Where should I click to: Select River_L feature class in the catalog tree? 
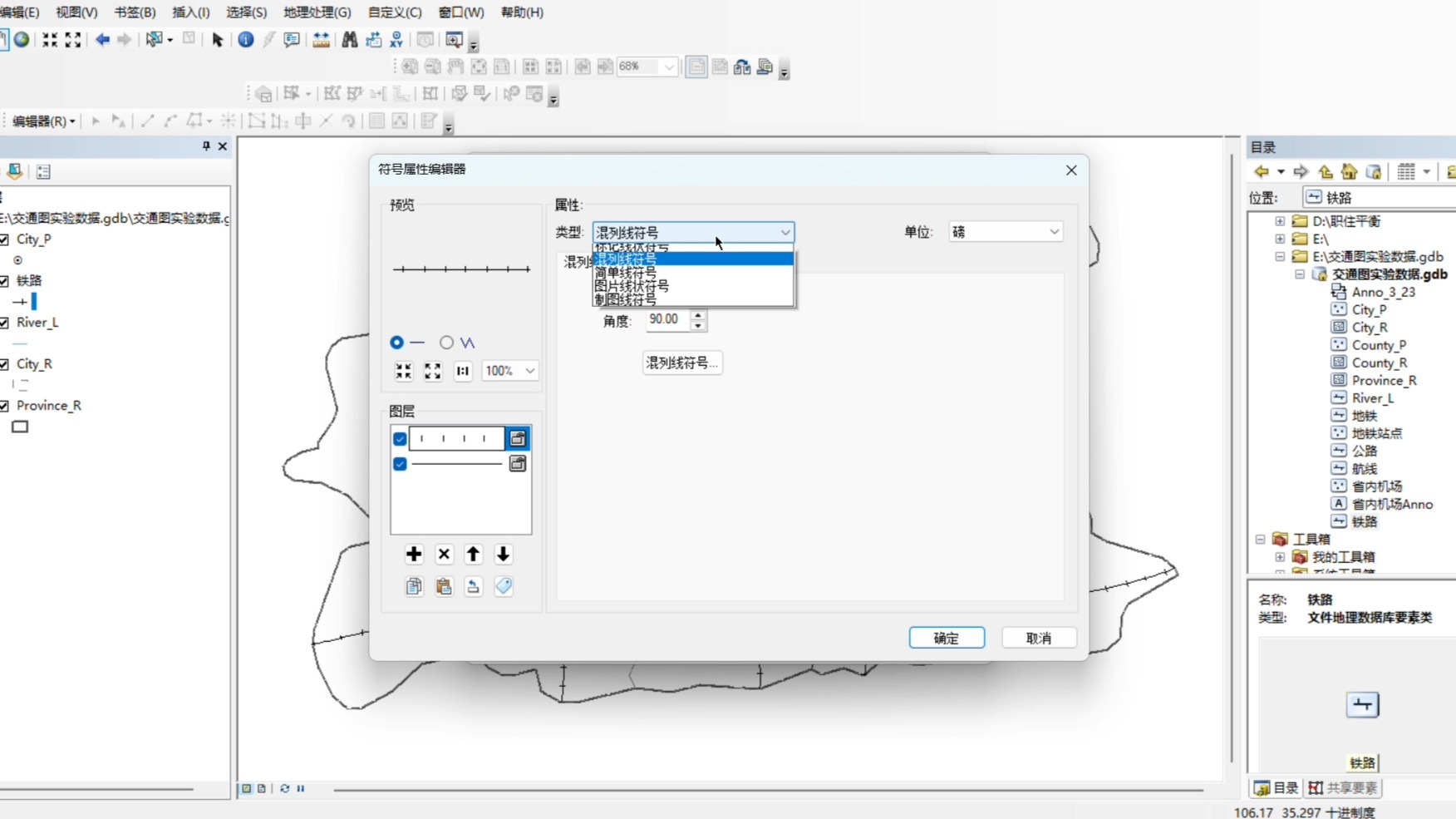click(x=1370, y=397)
